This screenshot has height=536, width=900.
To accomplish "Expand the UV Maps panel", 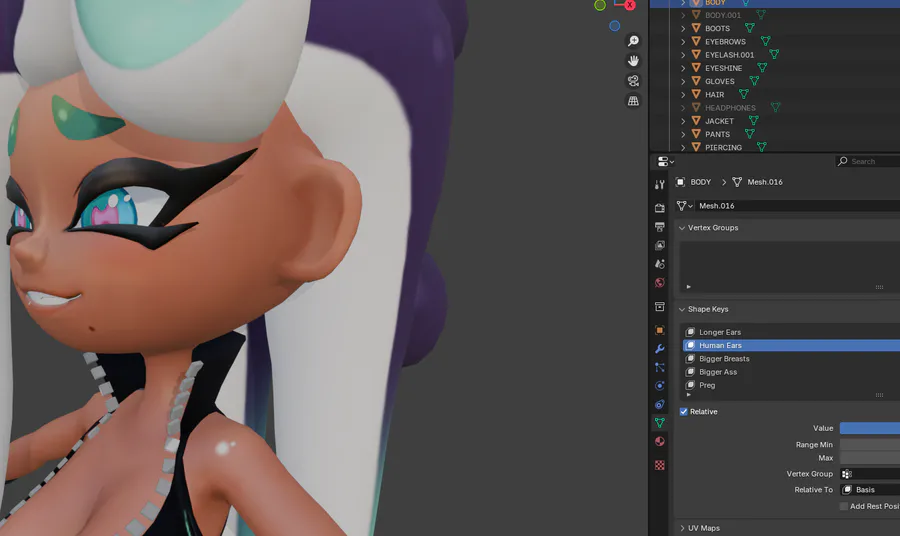I will click(682, 528).
